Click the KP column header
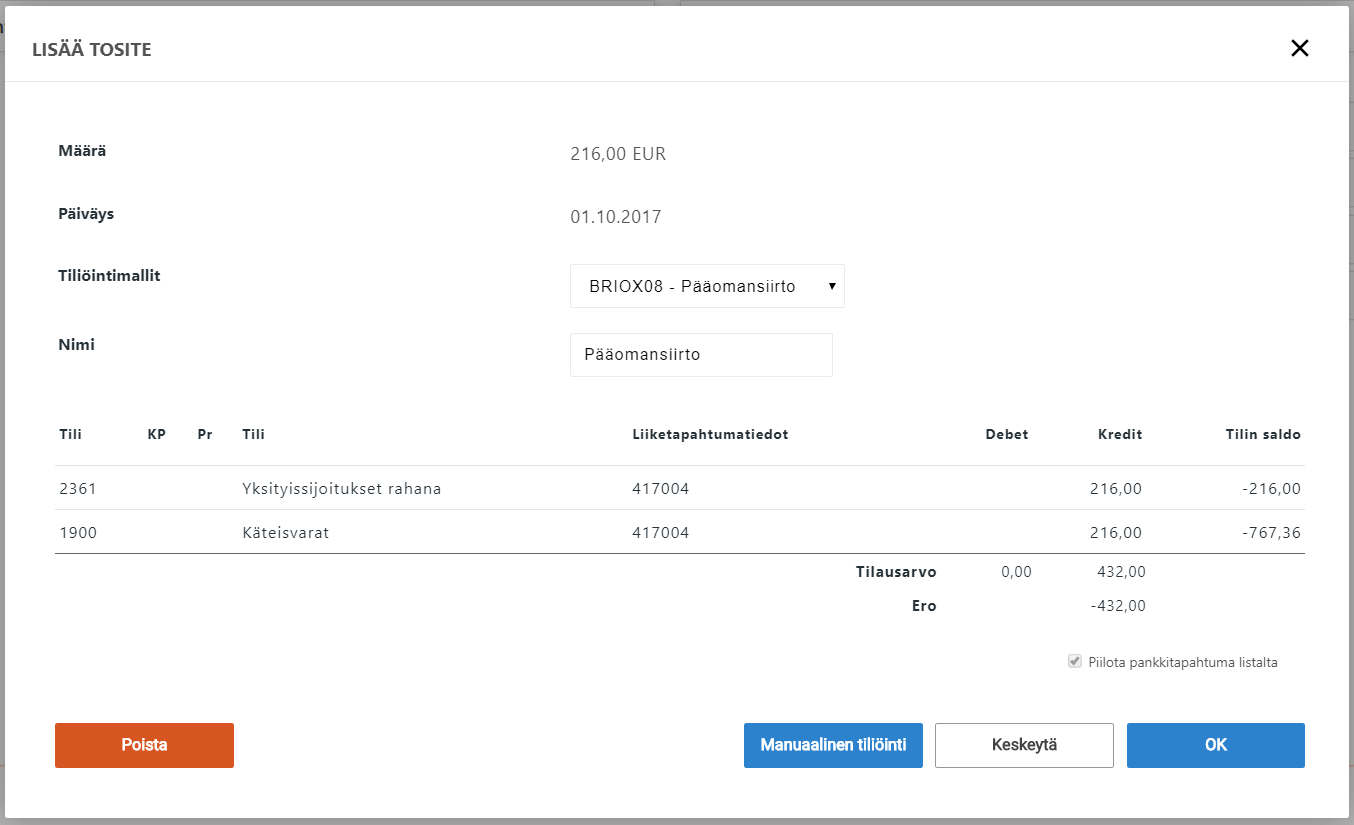Image resolution: width=1354 pixels, height=825 pixels. click(x=156, y=435)
